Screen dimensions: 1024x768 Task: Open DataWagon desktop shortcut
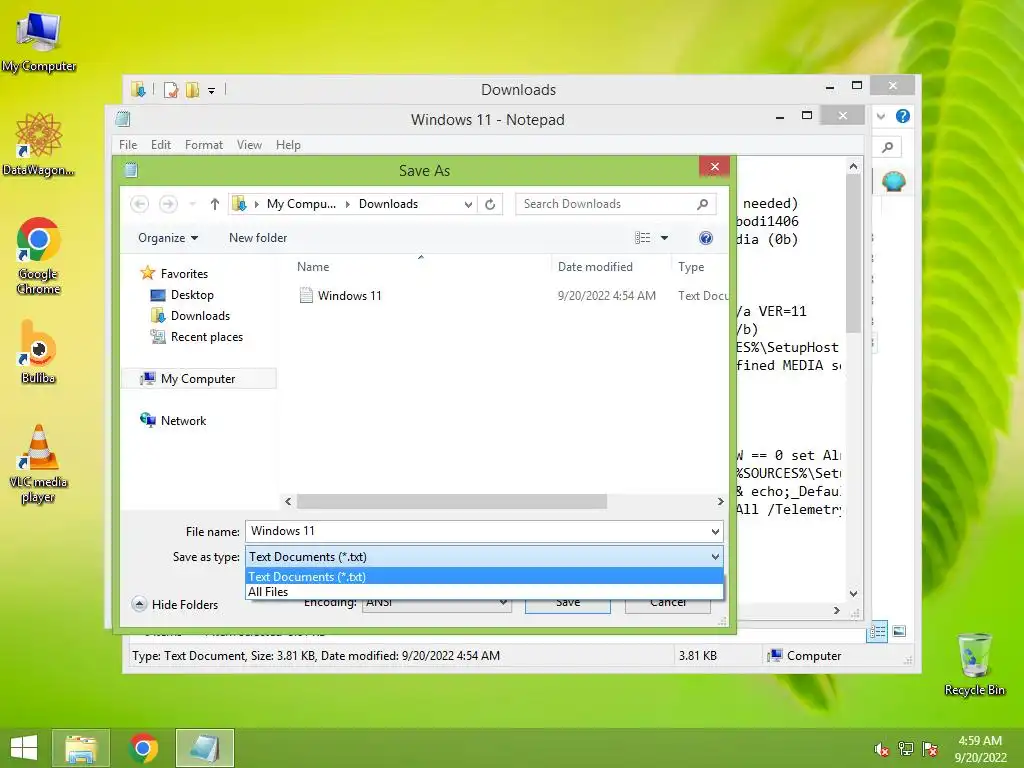(x=39, y=144)
